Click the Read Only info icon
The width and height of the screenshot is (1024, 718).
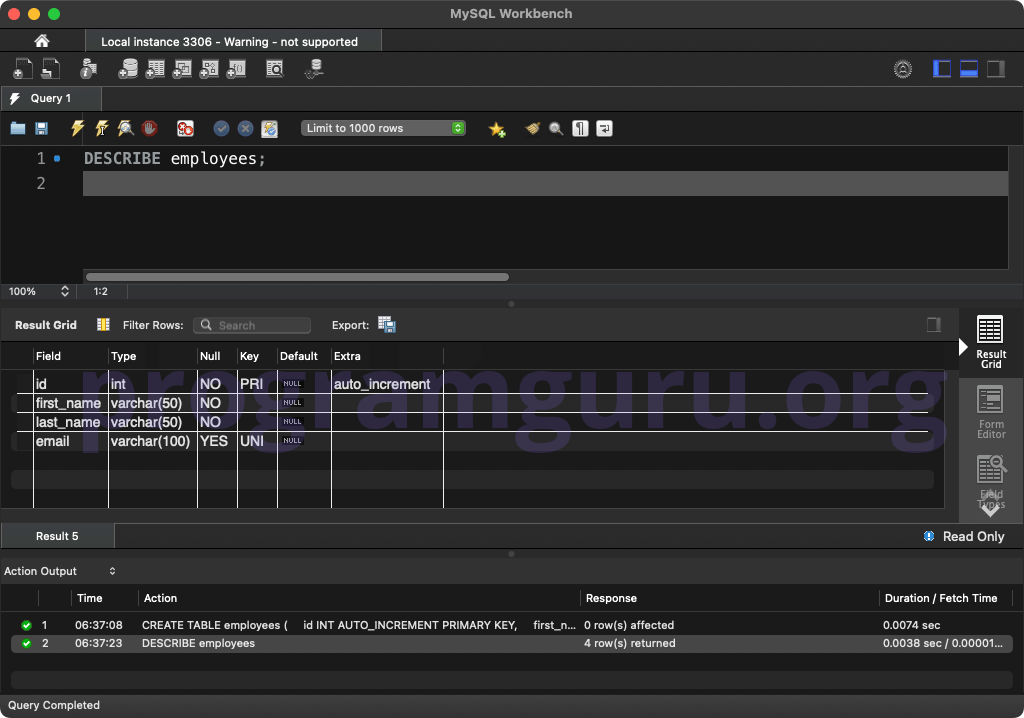(929, 536)
